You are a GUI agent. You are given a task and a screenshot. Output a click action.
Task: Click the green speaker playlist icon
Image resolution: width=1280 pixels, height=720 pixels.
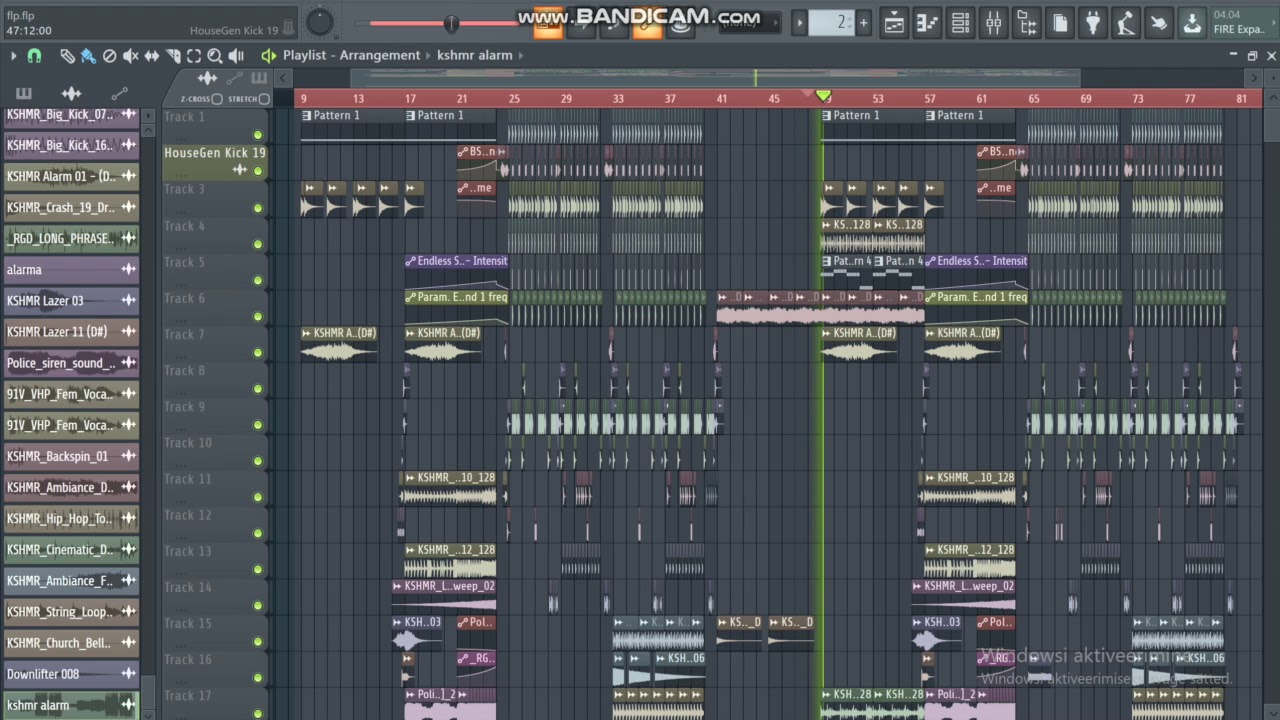pyautogui.click(x=268, y=56)
